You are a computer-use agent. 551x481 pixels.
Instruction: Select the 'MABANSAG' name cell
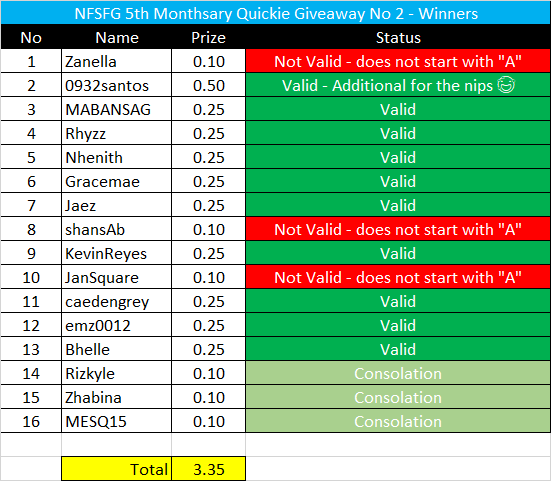117,109
